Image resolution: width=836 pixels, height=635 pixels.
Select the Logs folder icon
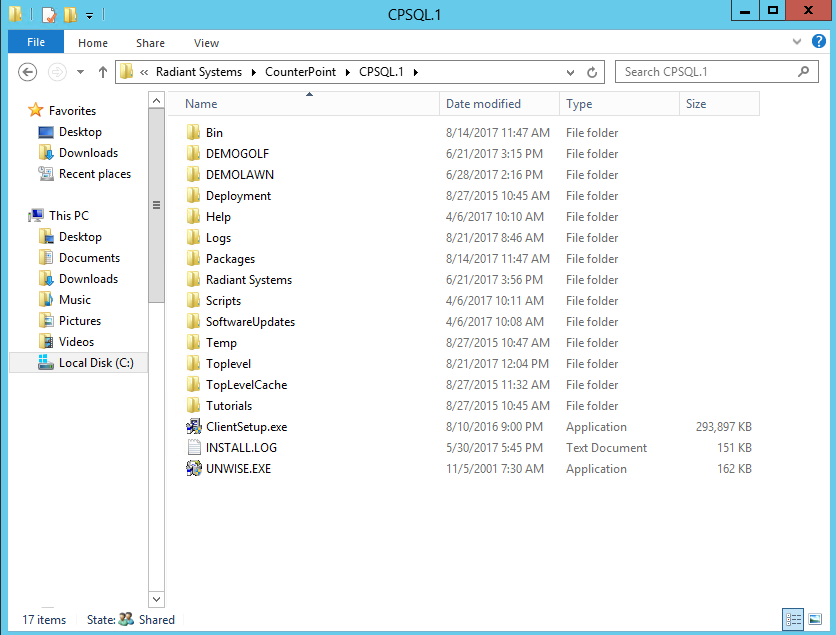pyautogui.click(x=194, y=237)
